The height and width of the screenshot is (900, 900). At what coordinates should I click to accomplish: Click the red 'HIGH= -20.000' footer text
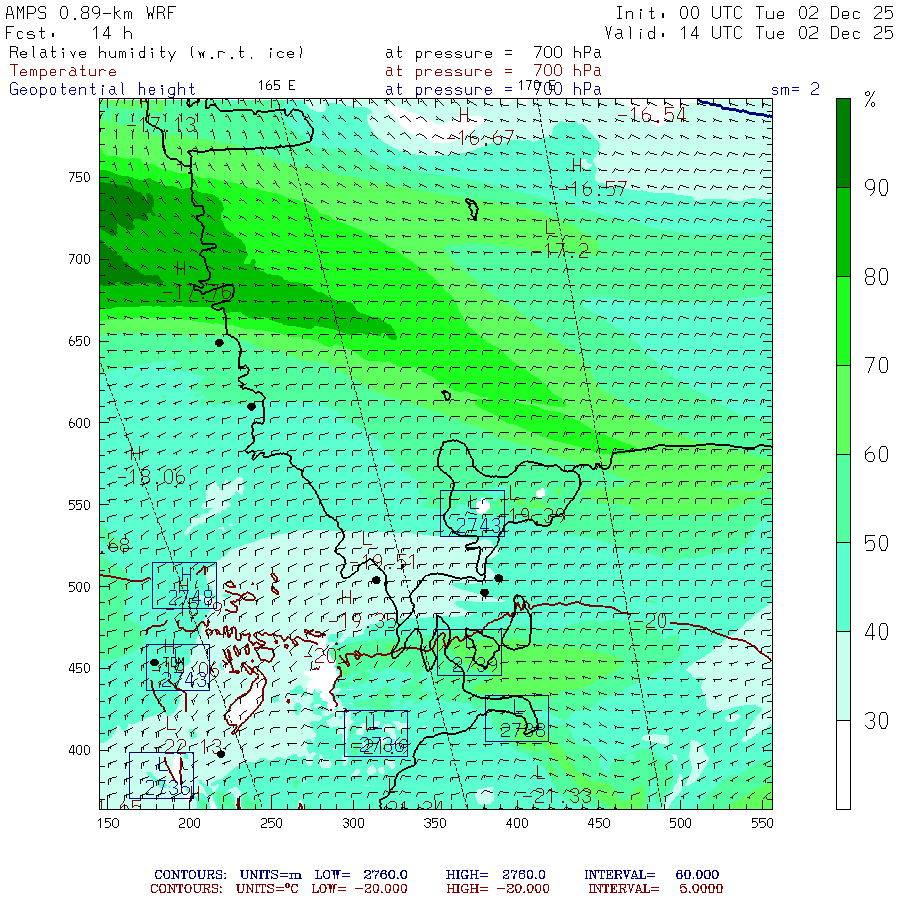pyautogui.click(x=498, y=889)
